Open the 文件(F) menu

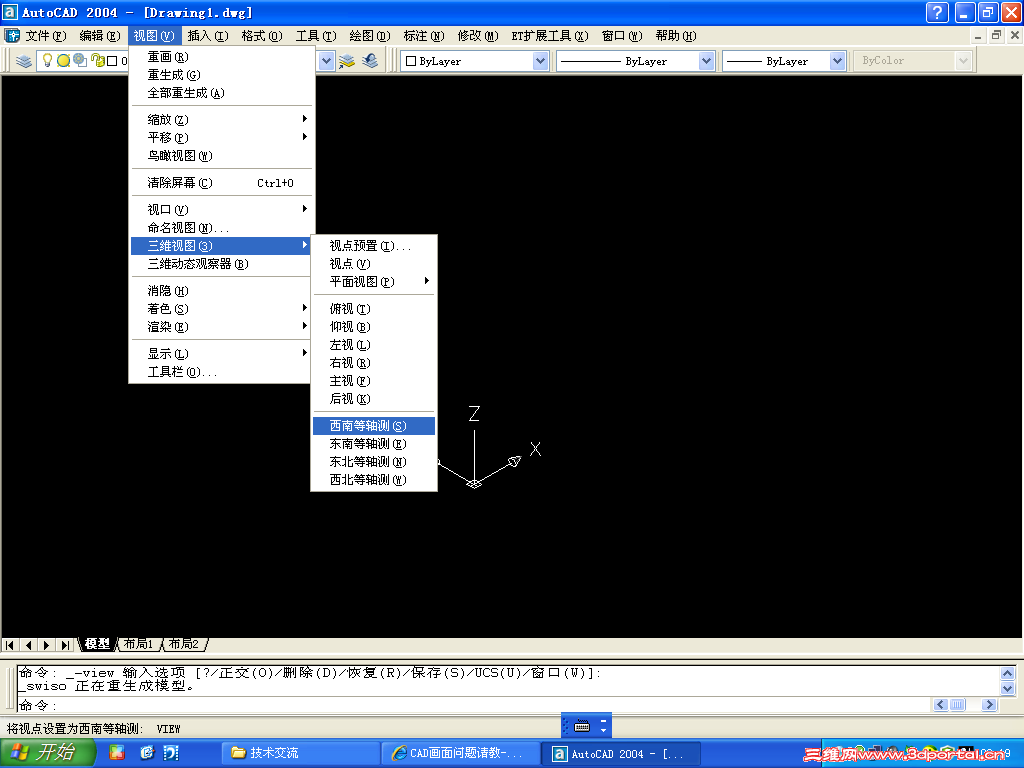coord(45,36)
